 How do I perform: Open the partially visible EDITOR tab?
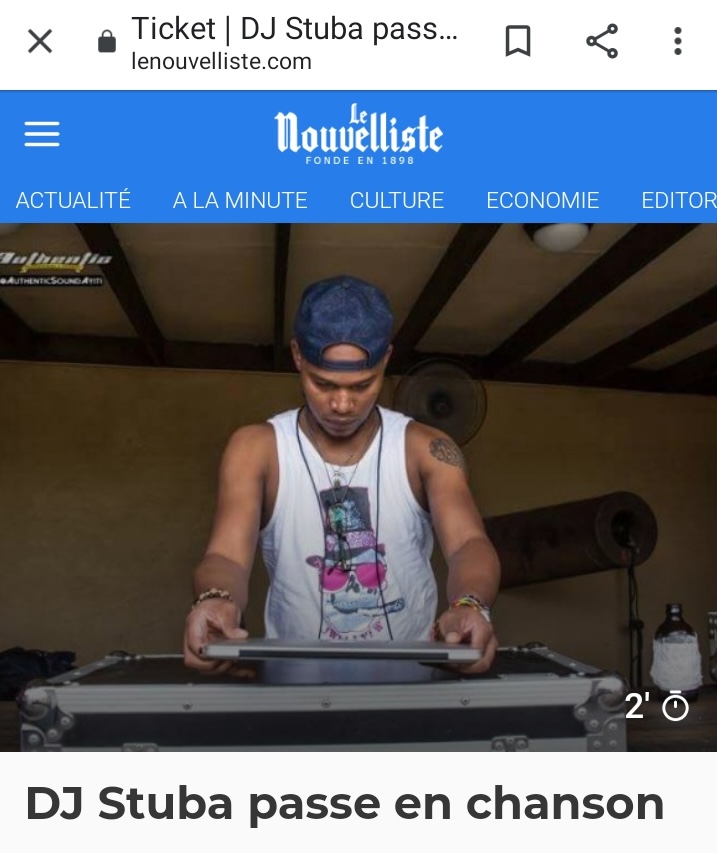point(679,200)
